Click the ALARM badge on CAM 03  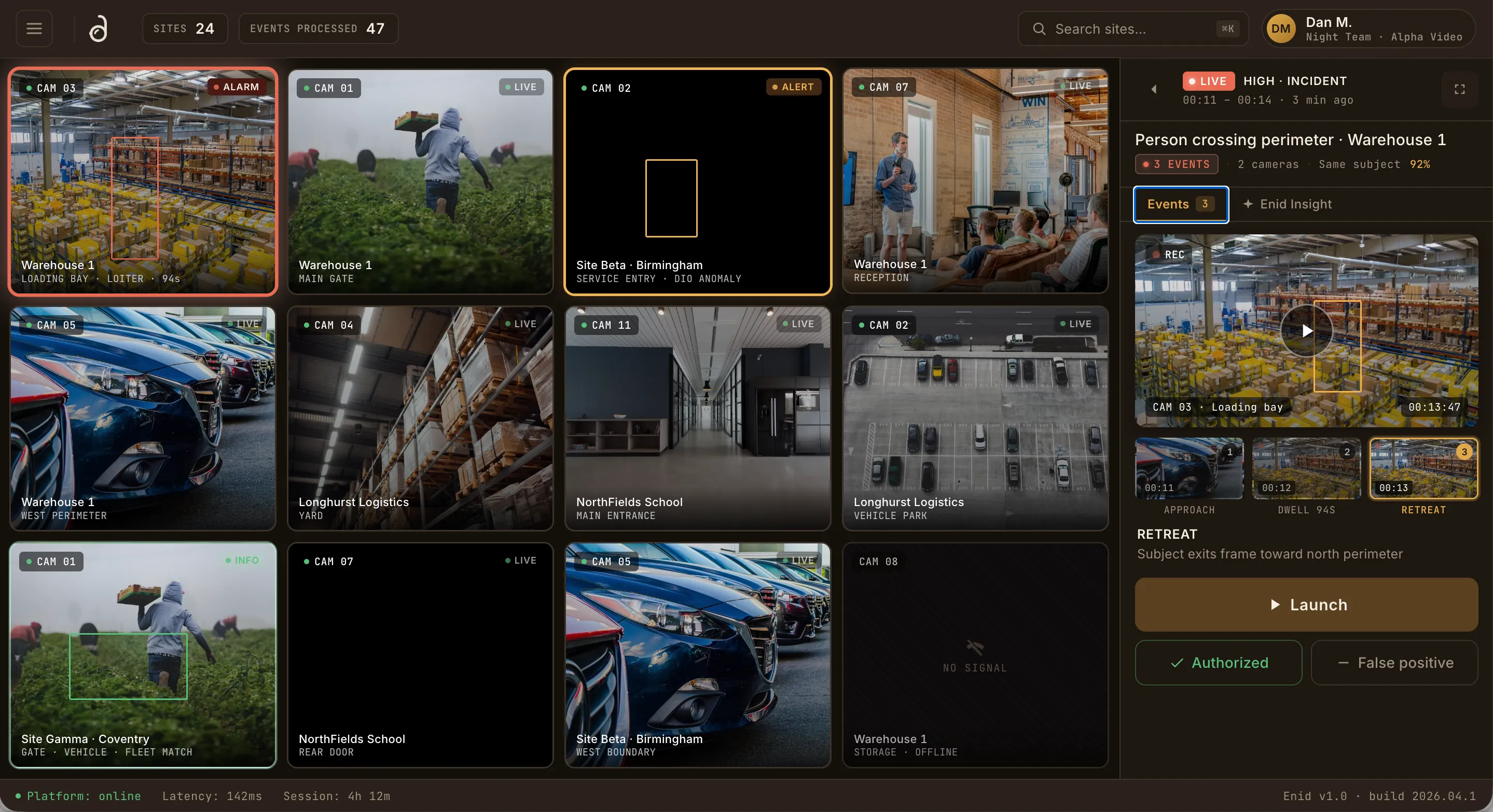coord(237,87)
